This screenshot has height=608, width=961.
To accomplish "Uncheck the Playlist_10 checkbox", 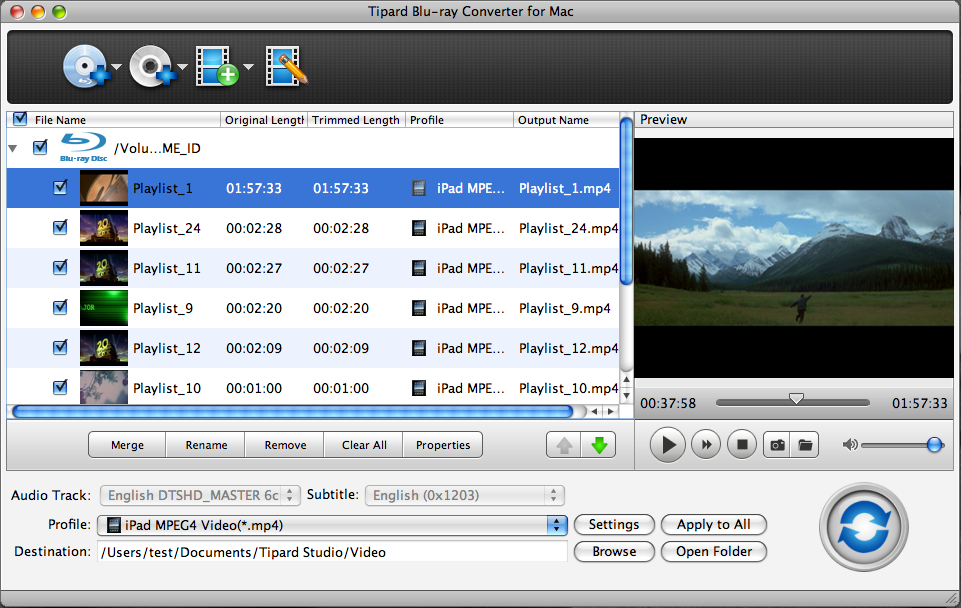I will tap(60, 387).
